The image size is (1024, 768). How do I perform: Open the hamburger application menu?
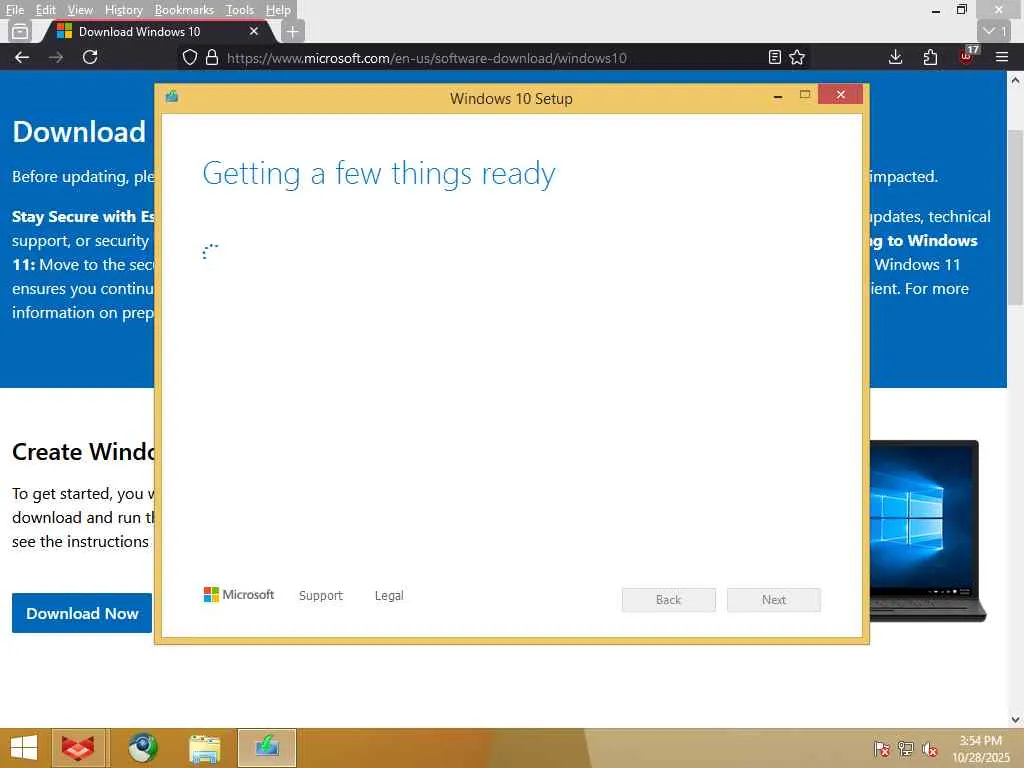(x=1002, y=57)
